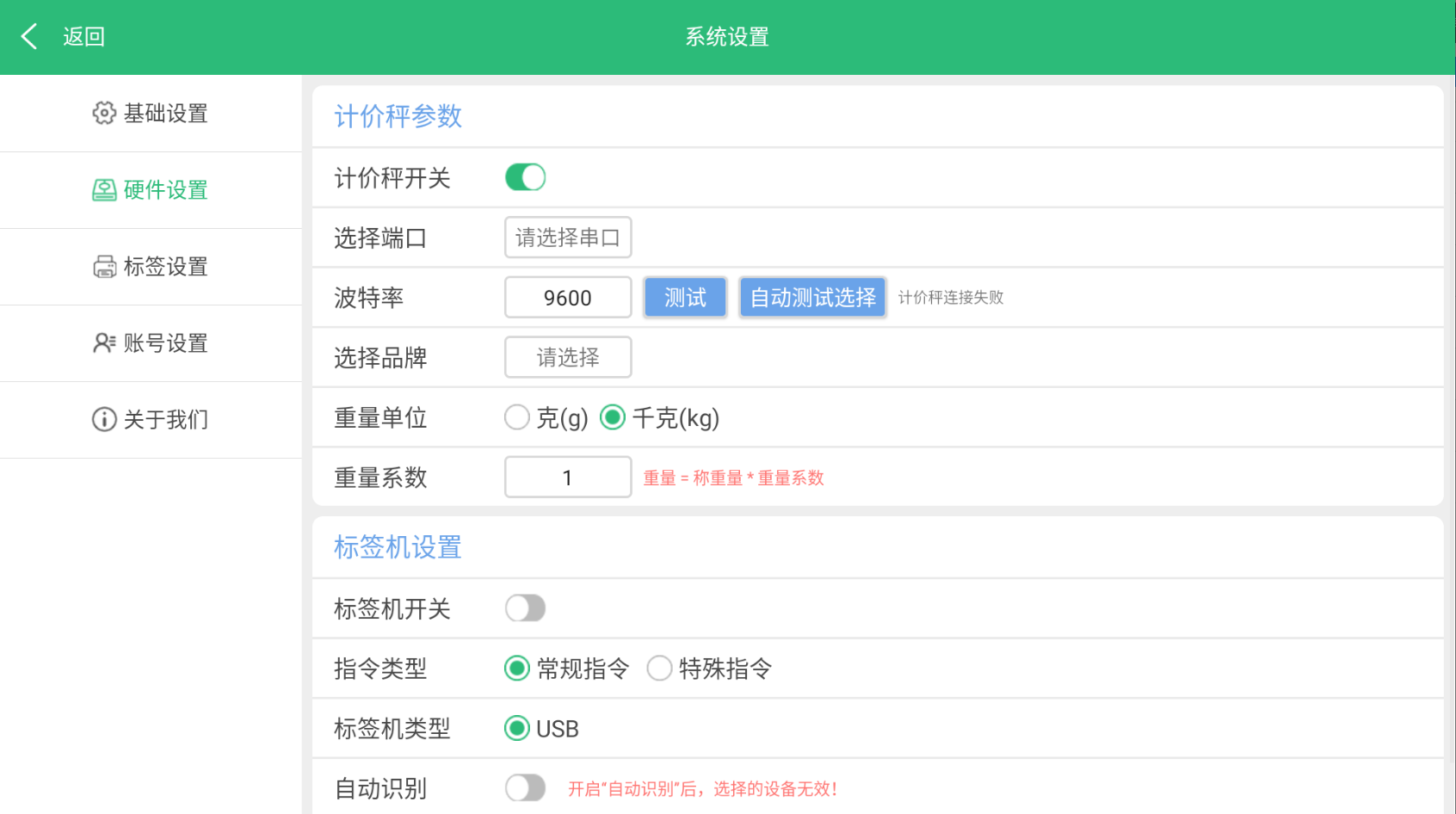Open the 波特率 9600 selector
The image size is (1456, 814).
(x=568, y=298)
